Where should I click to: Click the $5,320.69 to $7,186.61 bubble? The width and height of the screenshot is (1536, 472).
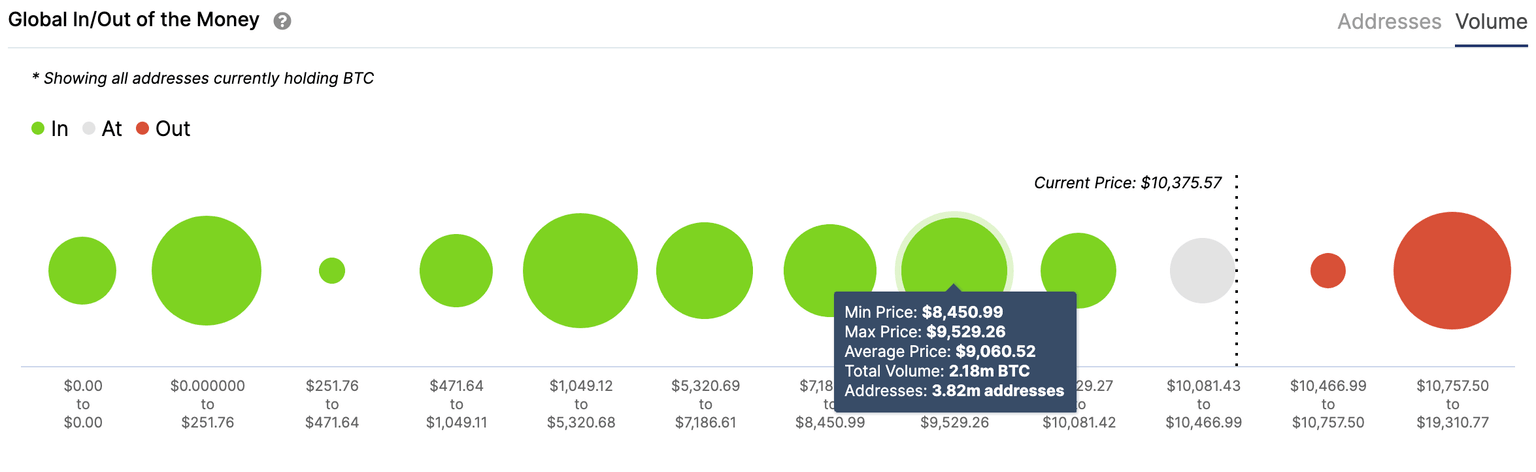[705, 270]
